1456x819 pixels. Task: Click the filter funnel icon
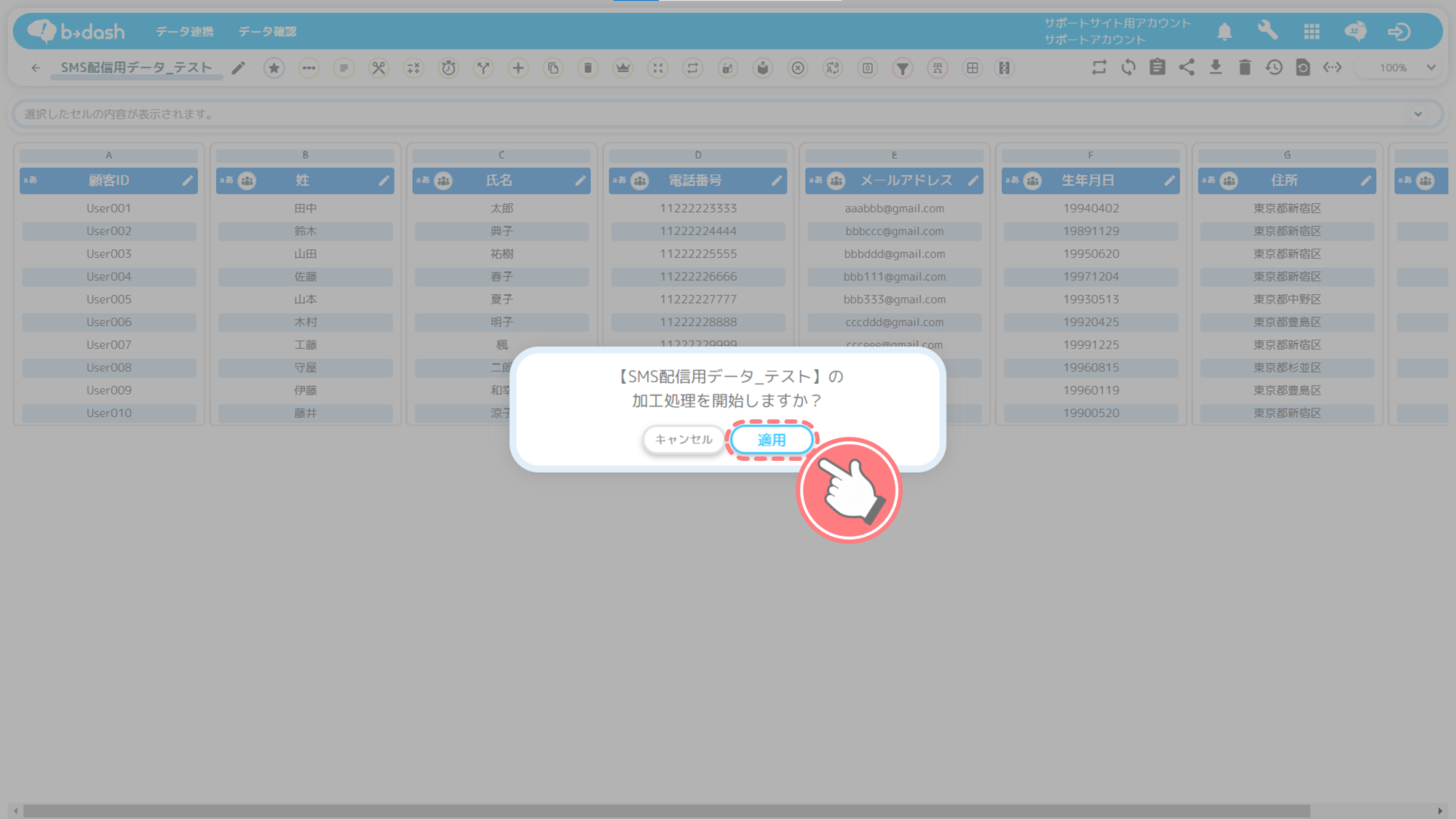902,68
